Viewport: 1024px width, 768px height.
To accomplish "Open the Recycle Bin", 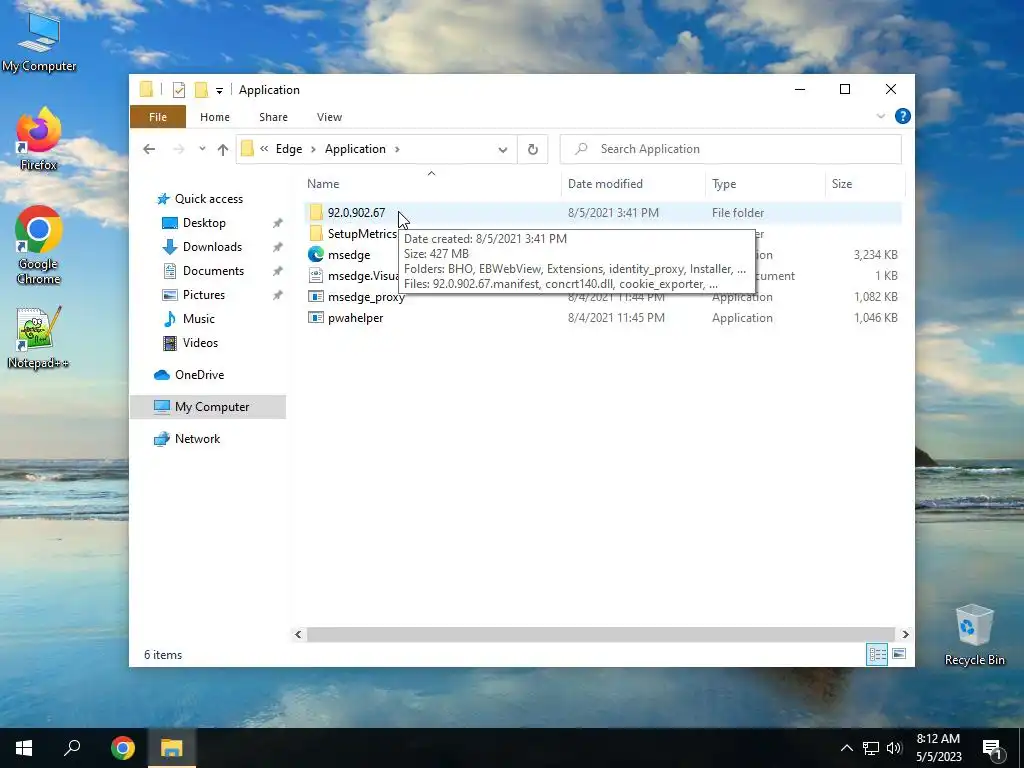I will (x=974, y=635).
